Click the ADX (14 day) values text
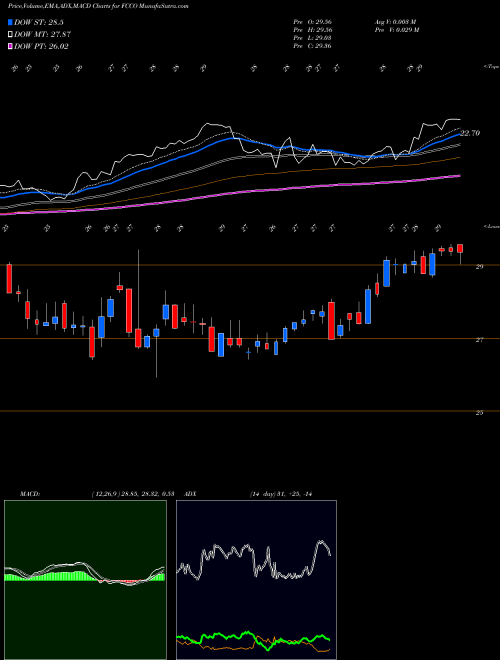The image size is (500, 660). click(x=281, y=494)
